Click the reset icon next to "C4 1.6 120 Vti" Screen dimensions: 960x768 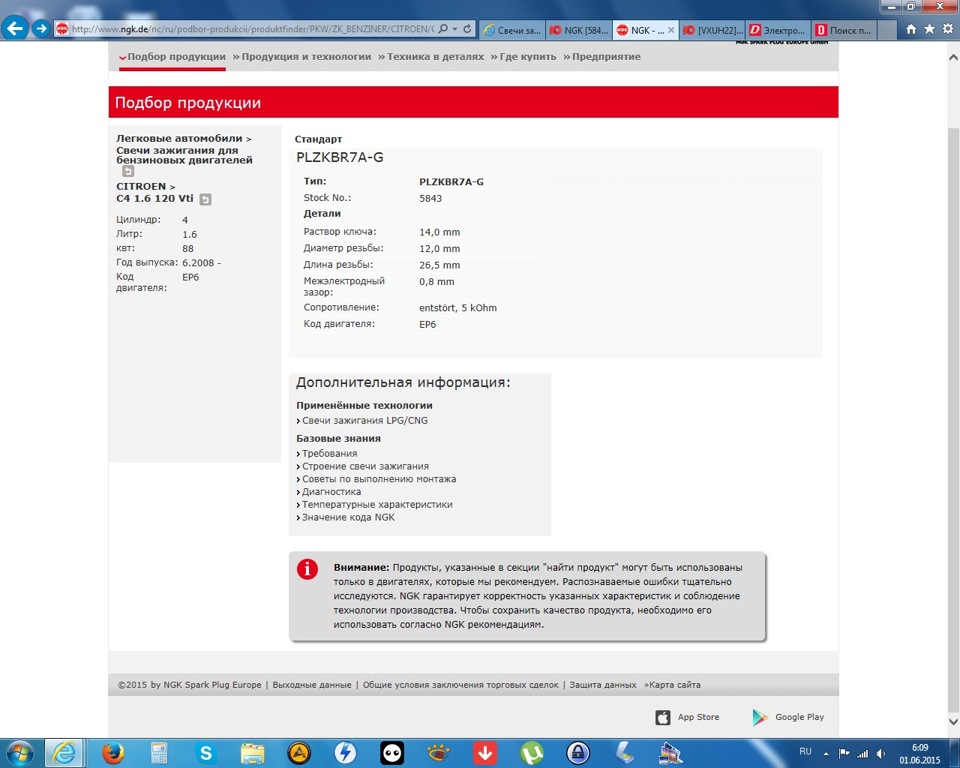(206, 199)
